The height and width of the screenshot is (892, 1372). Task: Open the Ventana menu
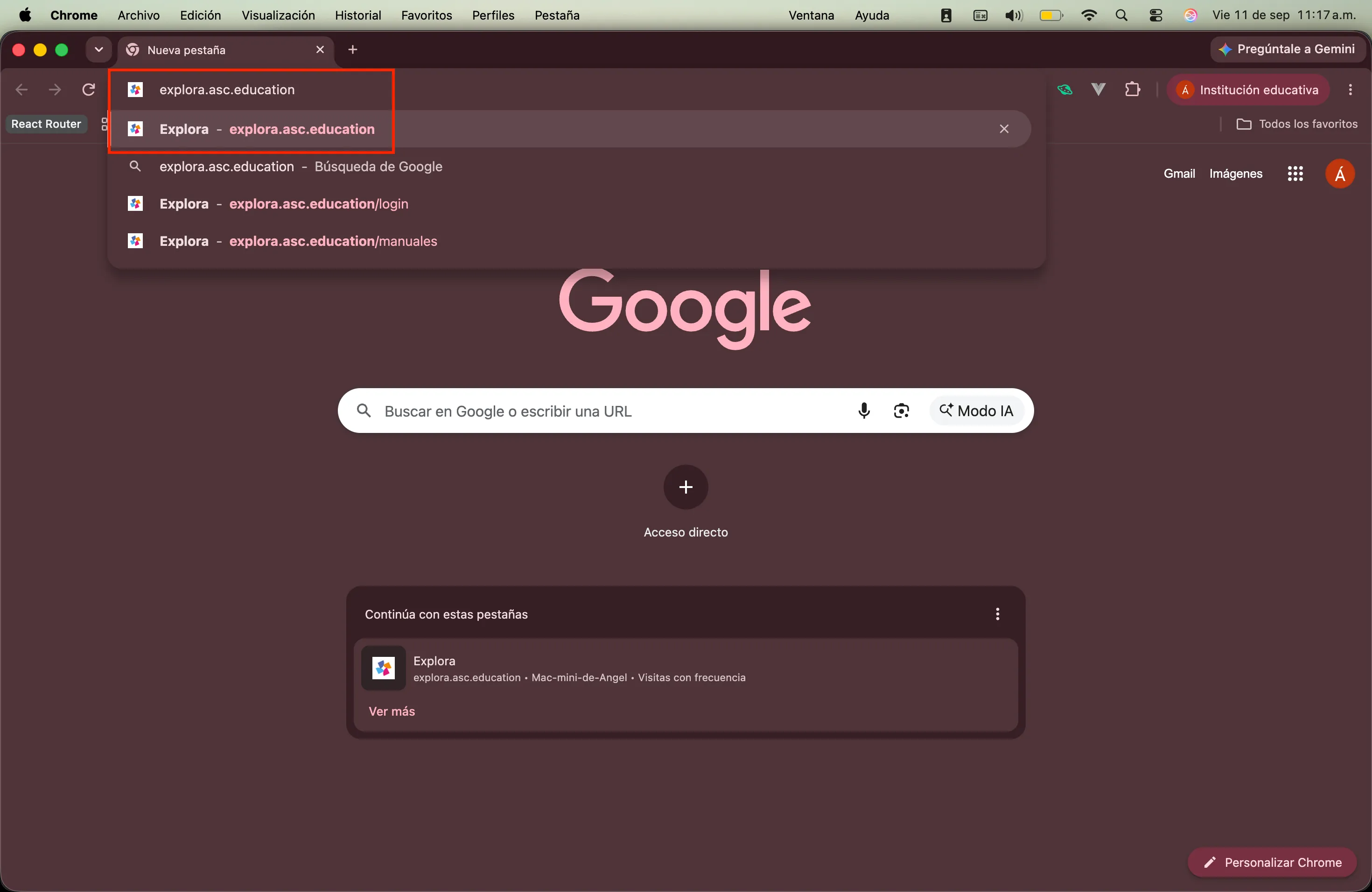[811, 15]
